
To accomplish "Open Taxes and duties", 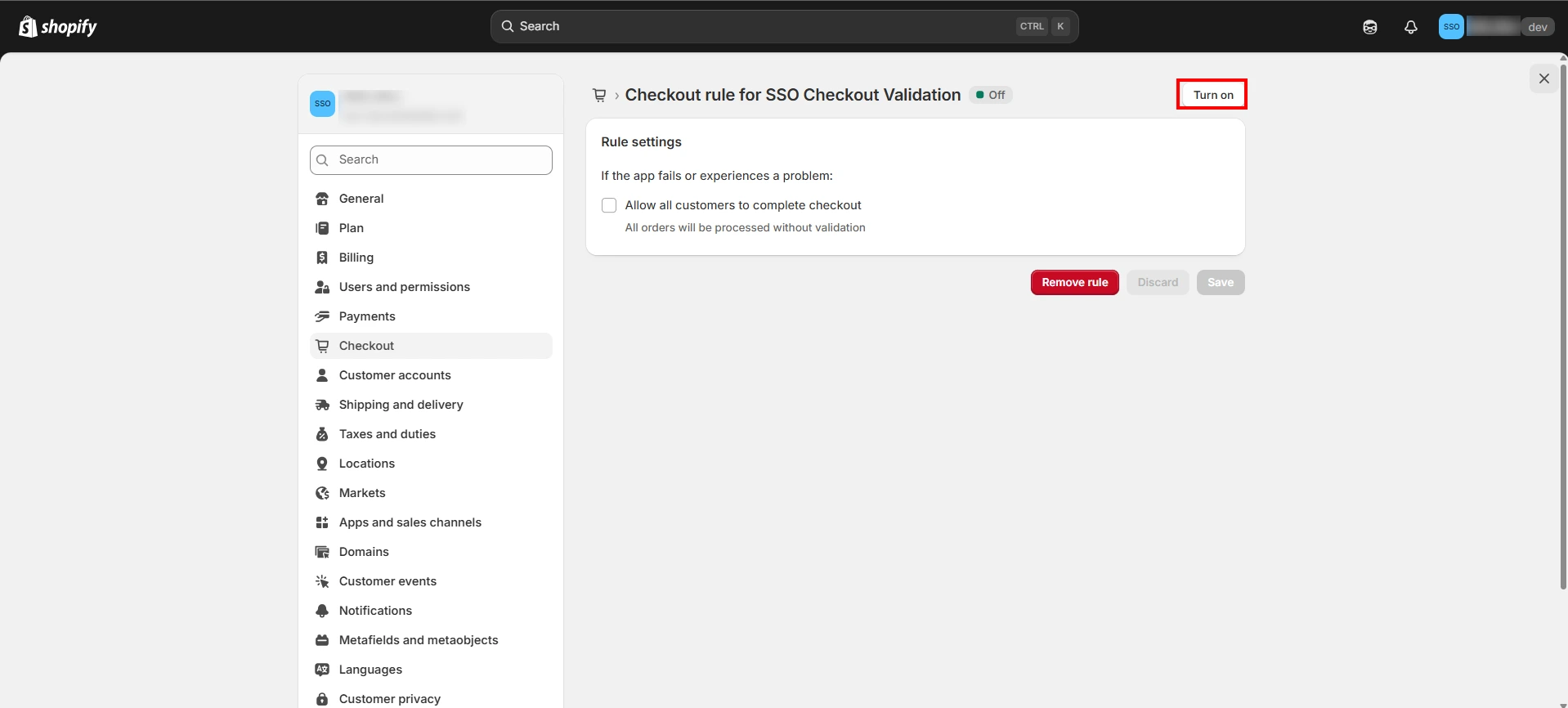I will click(x=431, y=434).
